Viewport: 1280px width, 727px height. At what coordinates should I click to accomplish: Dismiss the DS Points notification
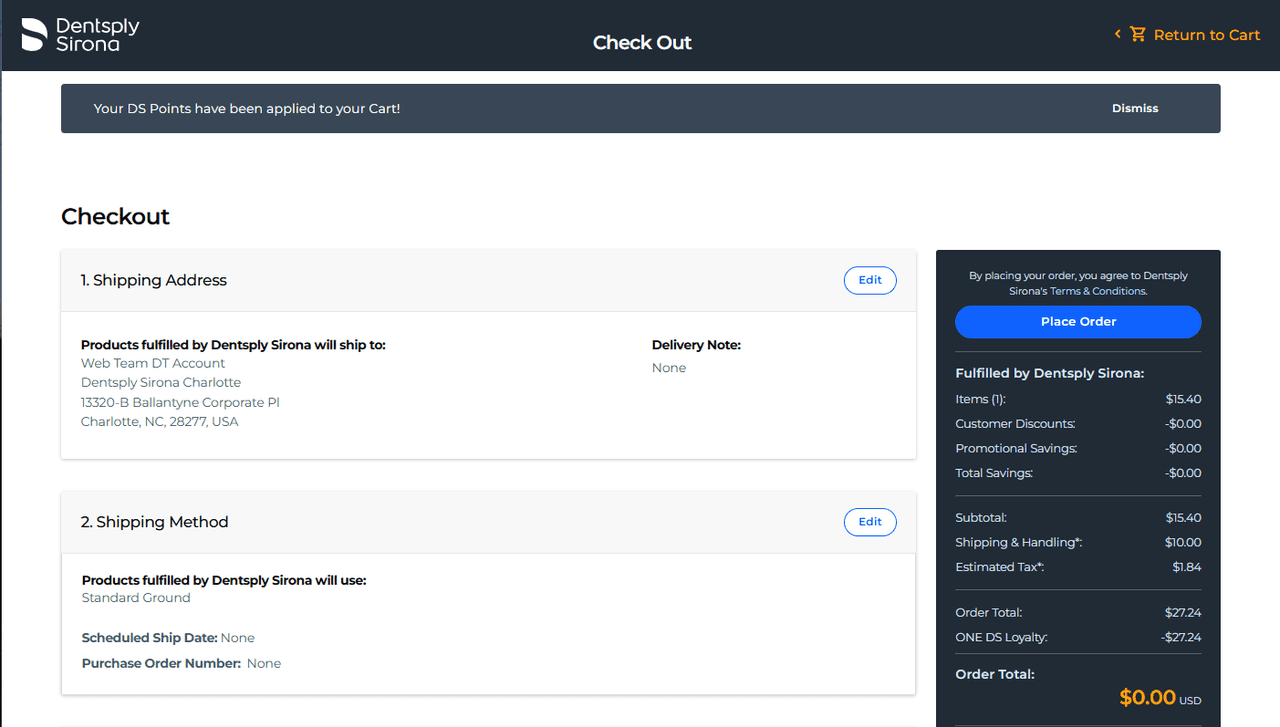(x=1134, y=108)
